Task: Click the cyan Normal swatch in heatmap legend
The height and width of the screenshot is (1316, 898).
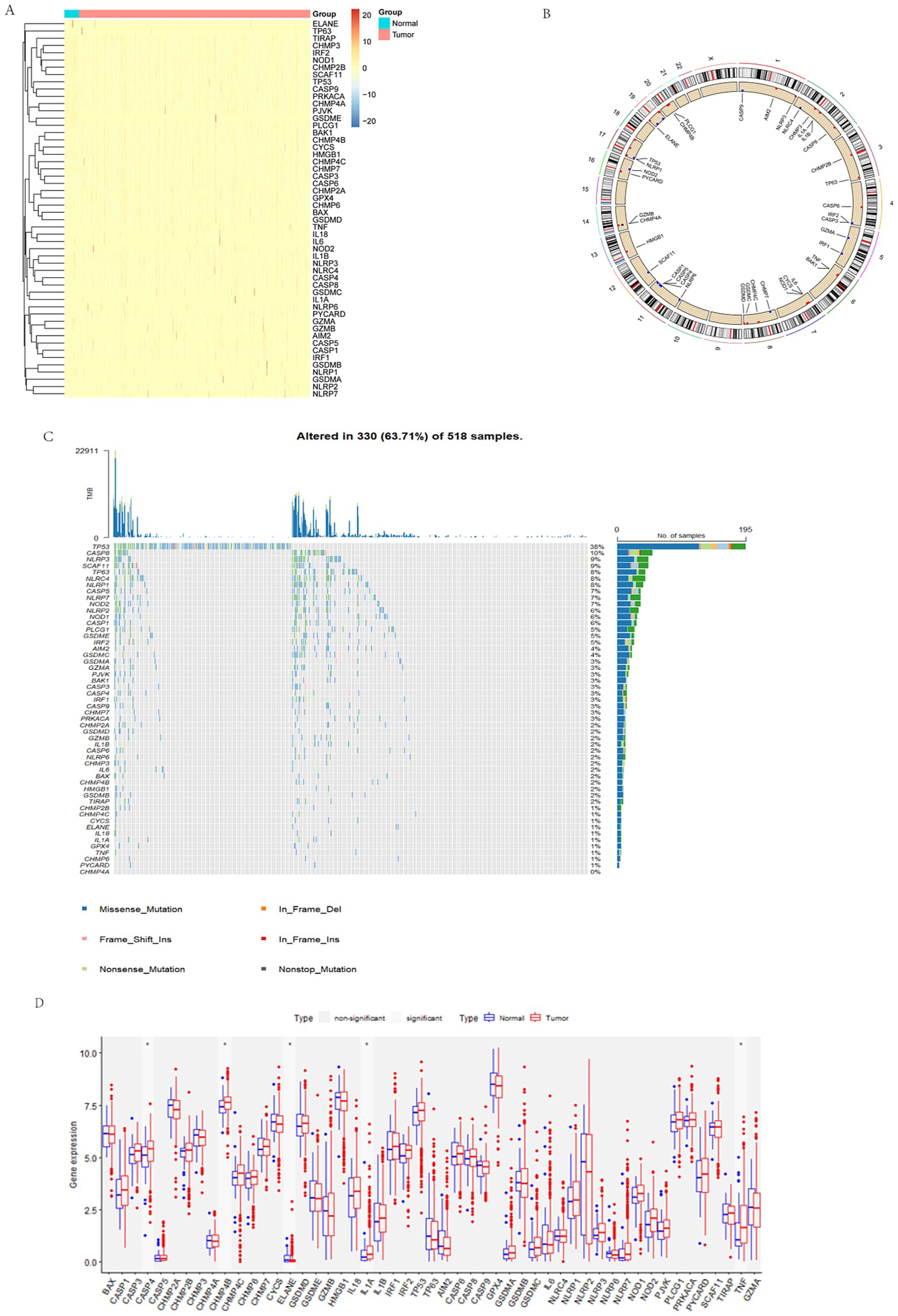Action: coord(385,23)
